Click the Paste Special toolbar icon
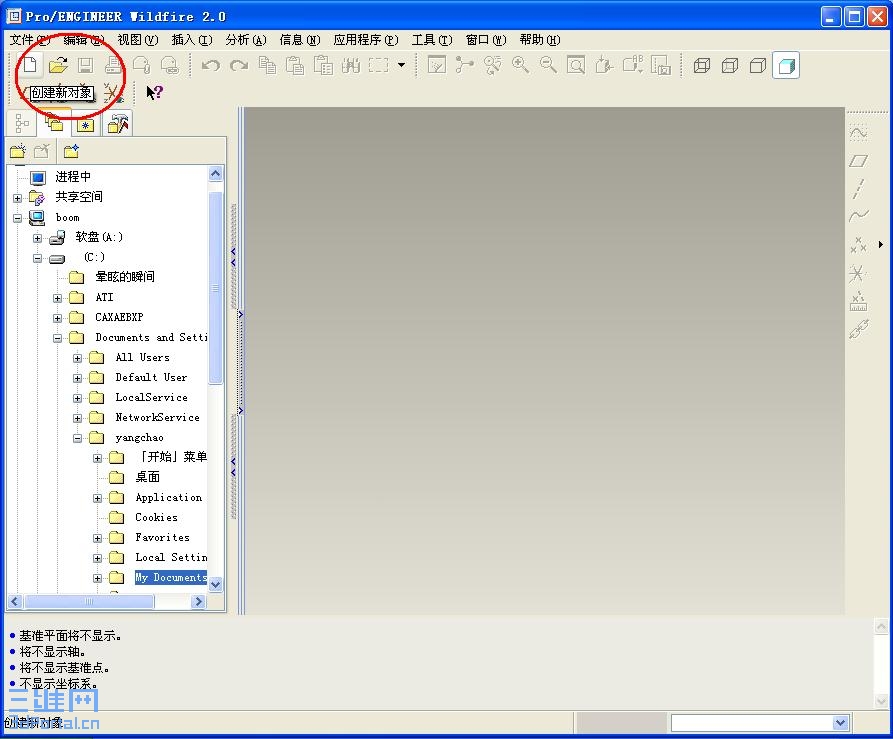Screen dimensions: 893x739 click(323, 65)
